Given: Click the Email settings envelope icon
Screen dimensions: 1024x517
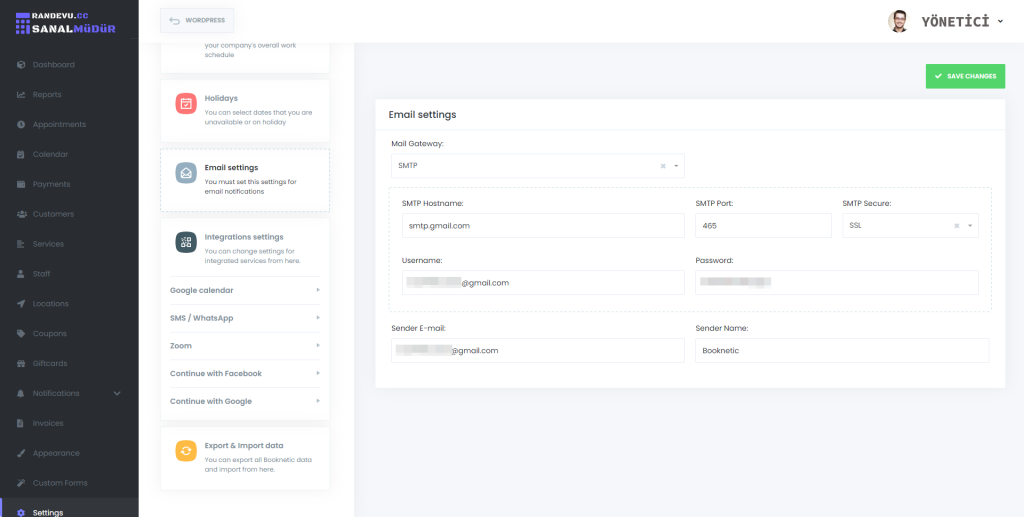Looking at the screenshot, I should point(186,173).
